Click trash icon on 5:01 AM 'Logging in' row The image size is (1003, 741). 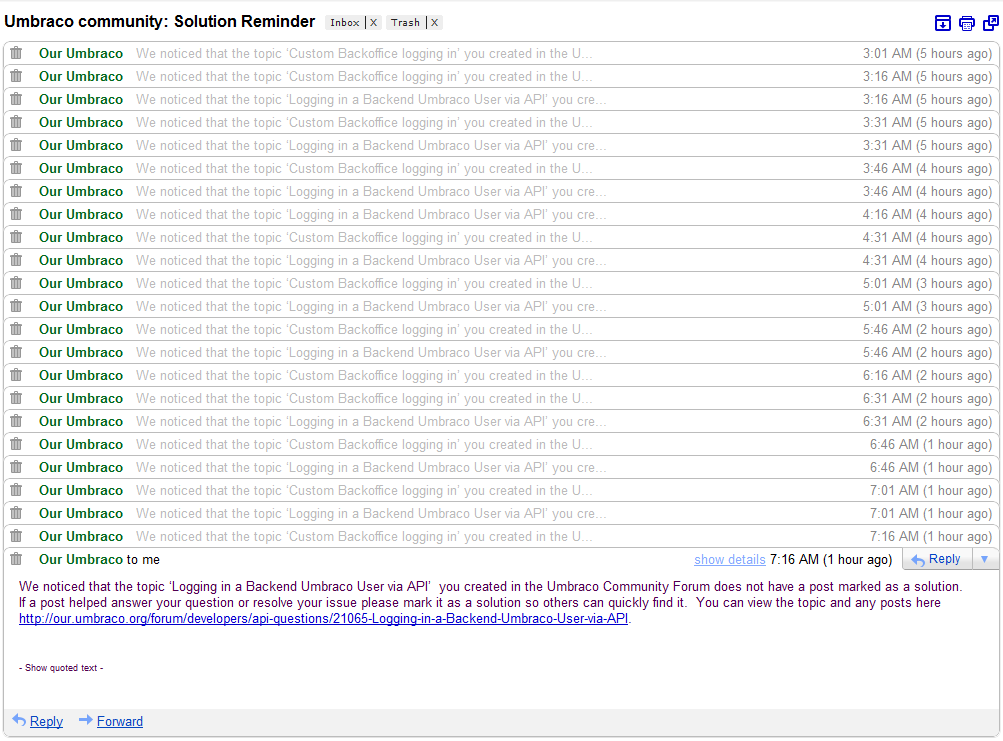pos(16,307)
